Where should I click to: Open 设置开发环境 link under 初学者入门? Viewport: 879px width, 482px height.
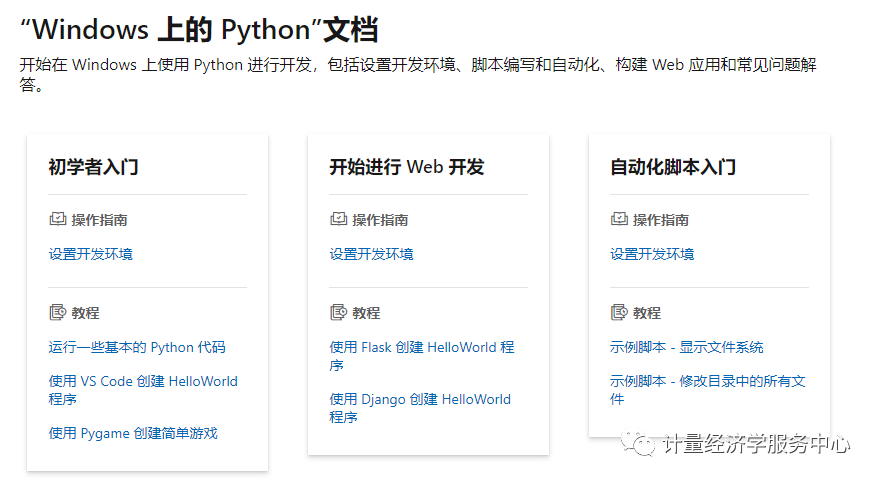(91, 254)
